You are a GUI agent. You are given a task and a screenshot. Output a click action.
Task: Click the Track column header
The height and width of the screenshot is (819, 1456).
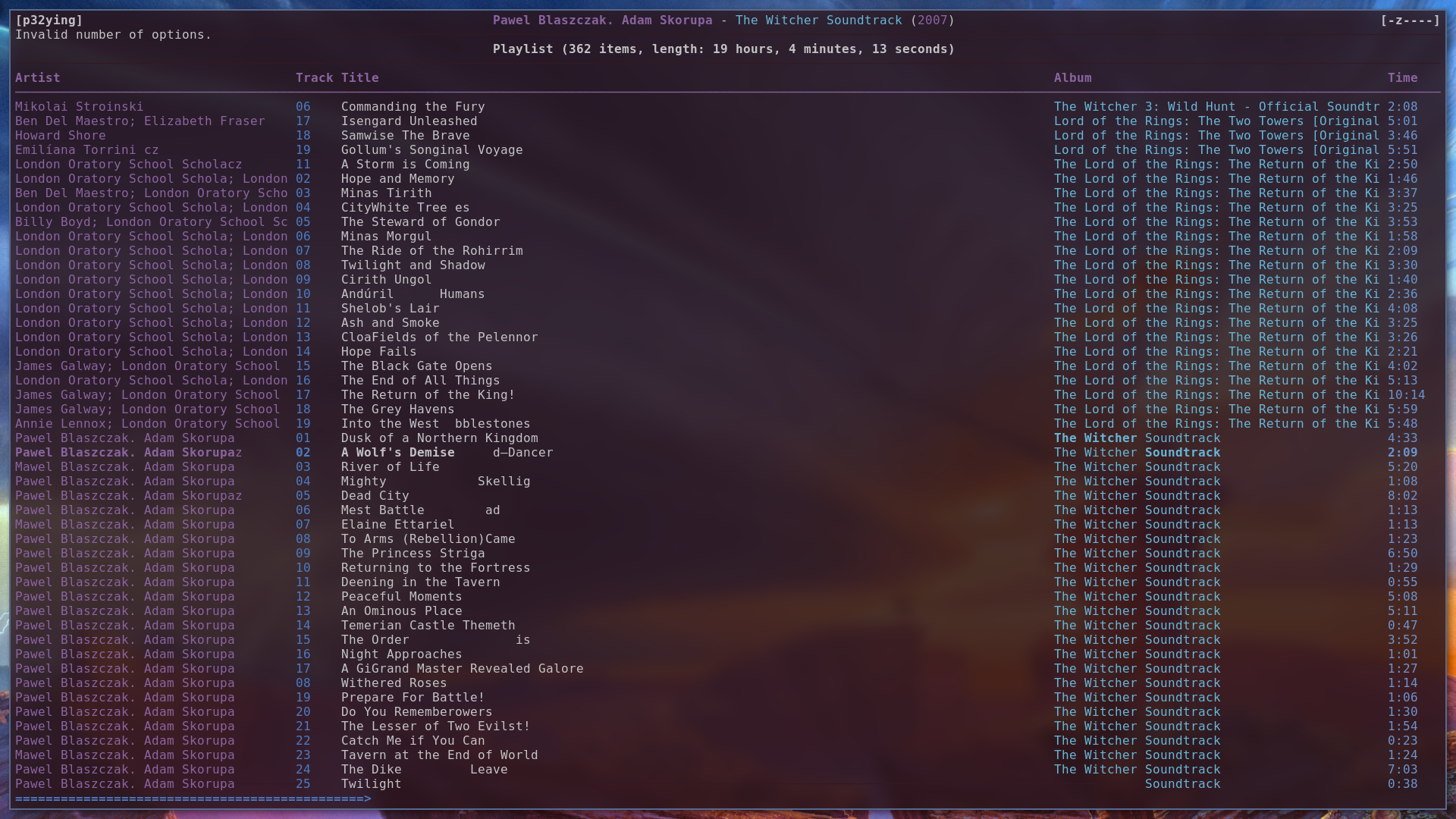pyautogui.click(x=315, y=77)
